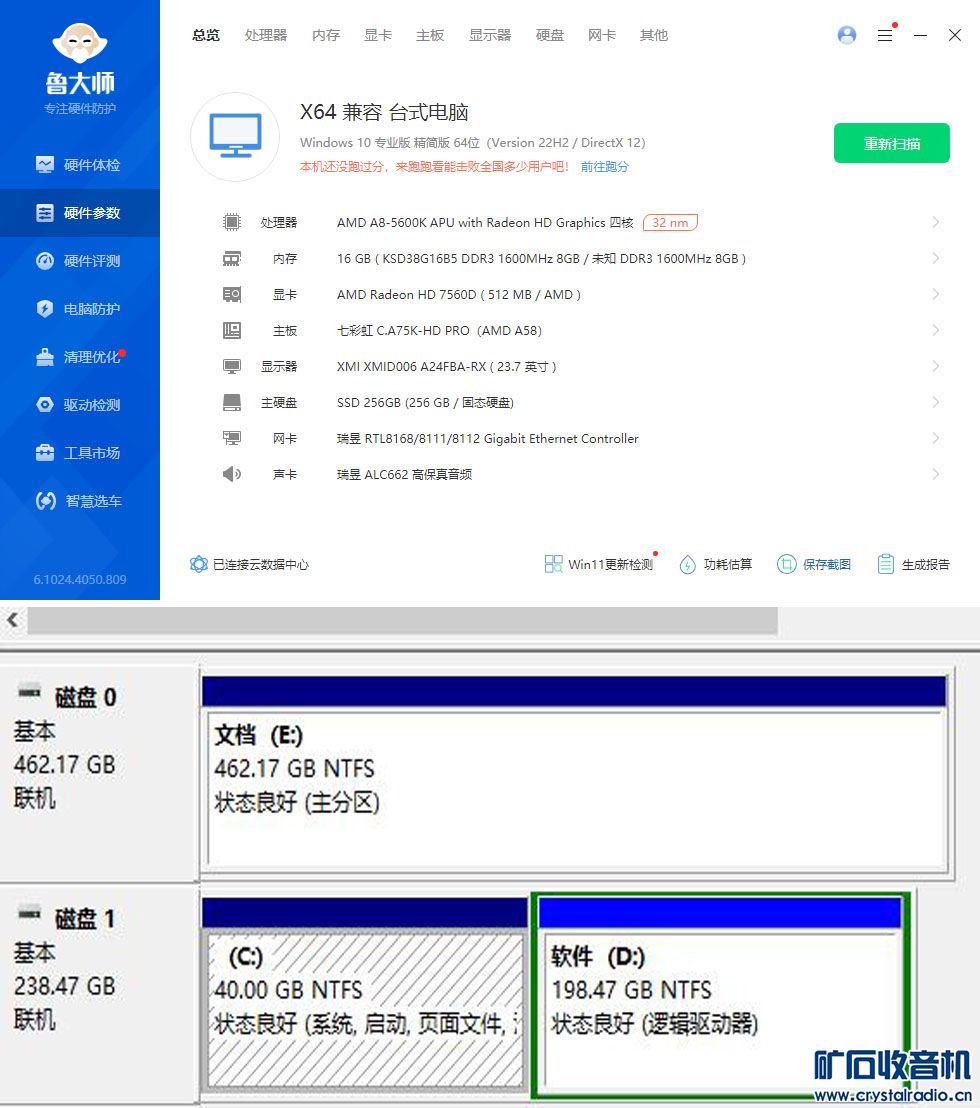Select 磁盘 0 disk label
Image resolution: width=980 pixels, height=1108 pixels.
85,697
